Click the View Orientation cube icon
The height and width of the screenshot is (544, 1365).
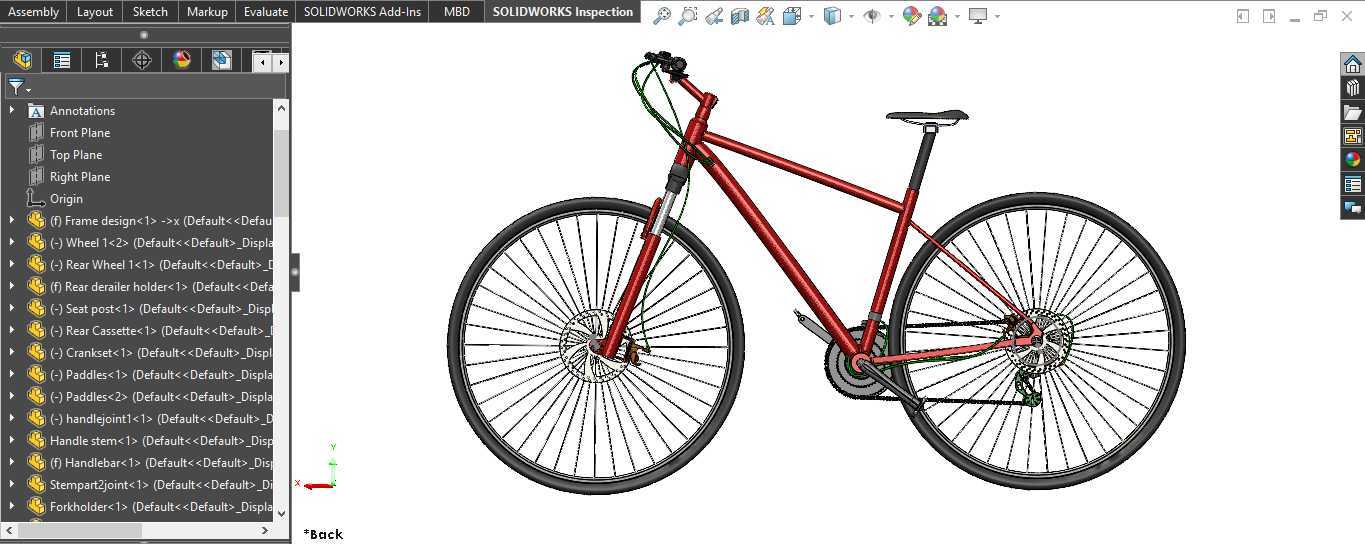792,16
